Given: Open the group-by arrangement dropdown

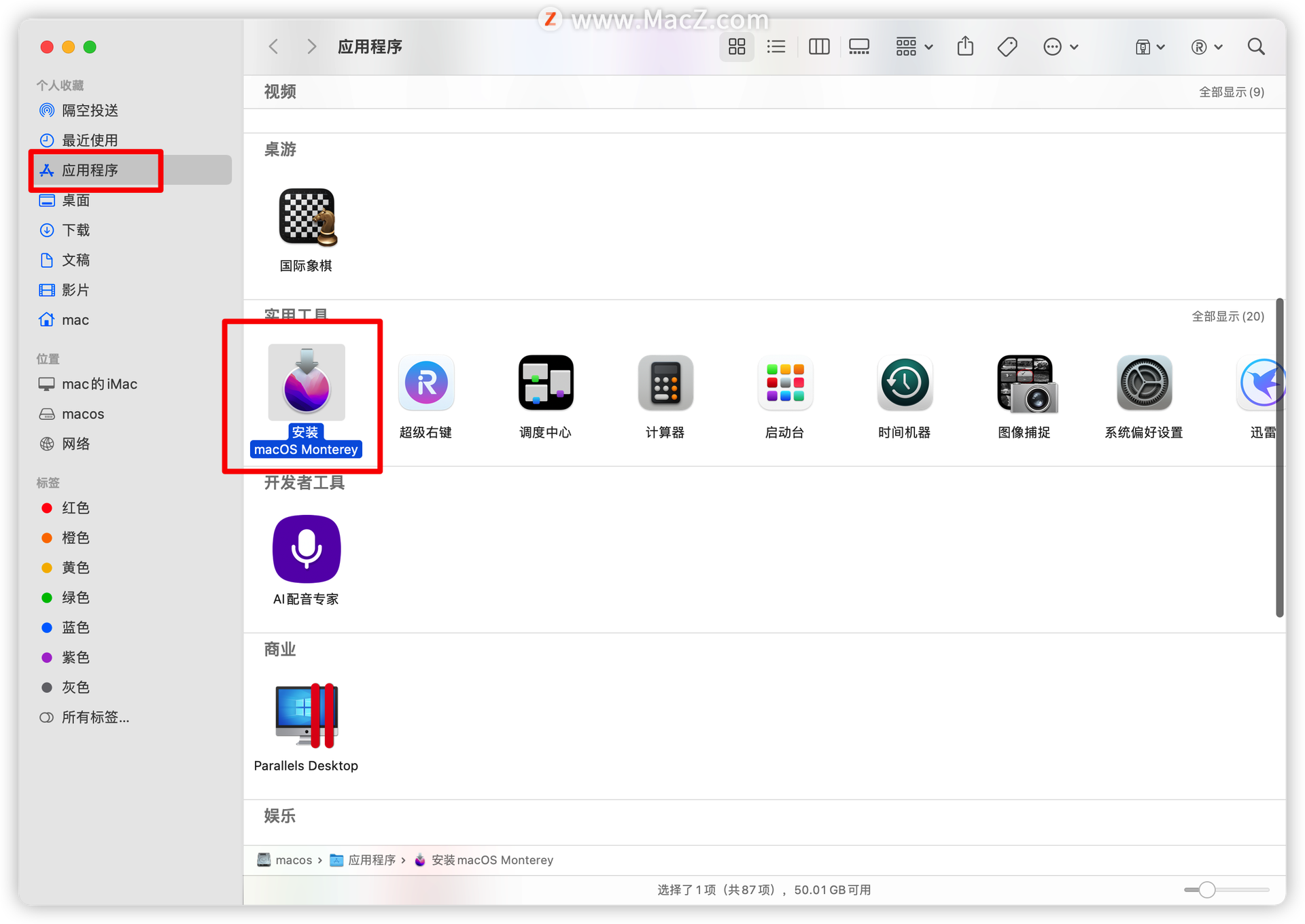Looking at the screenshot, I should click(913, 47).
